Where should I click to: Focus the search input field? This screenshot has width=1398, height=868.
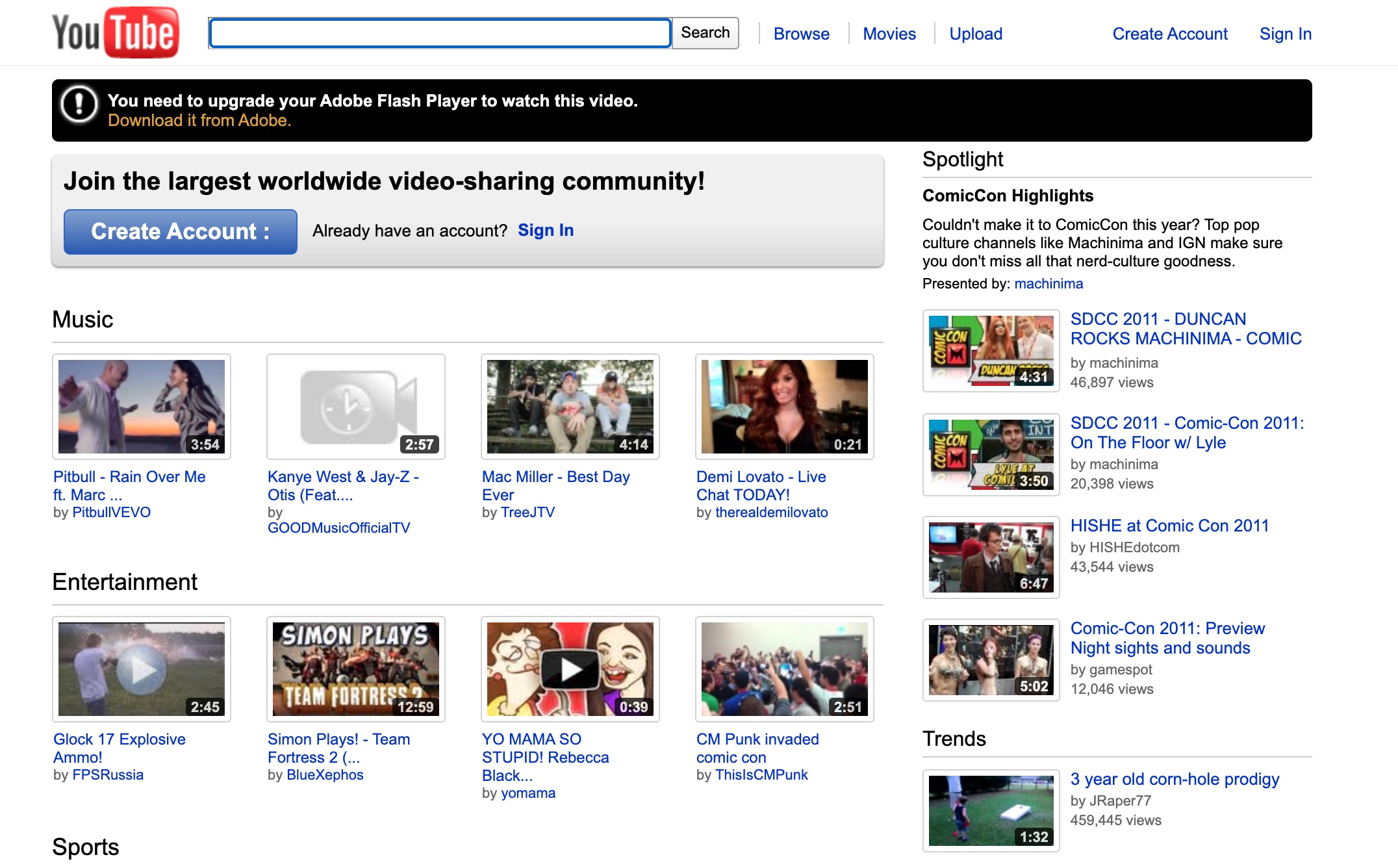click(x=440, y=33)
